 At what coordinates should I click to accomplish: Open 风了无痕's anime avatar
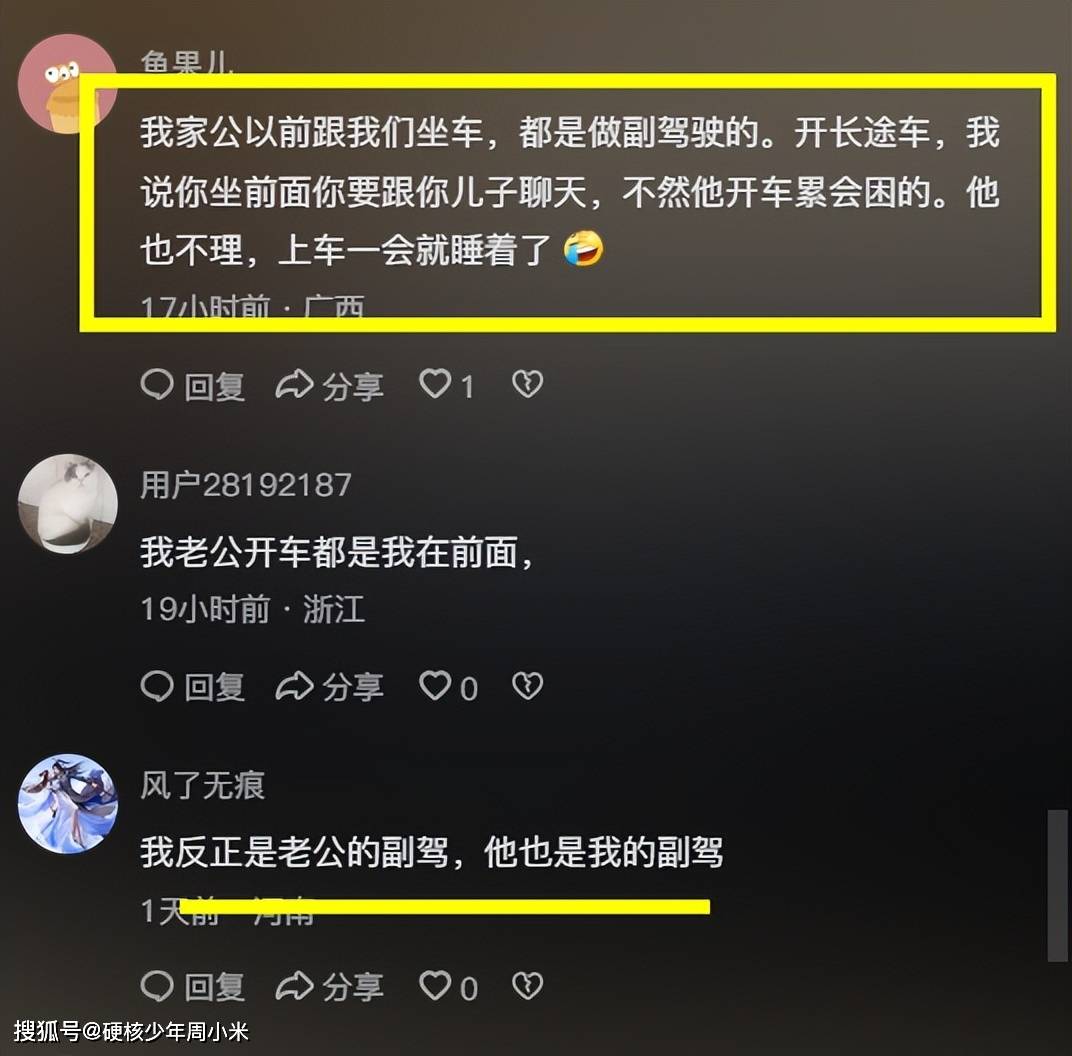pos(68,804)
